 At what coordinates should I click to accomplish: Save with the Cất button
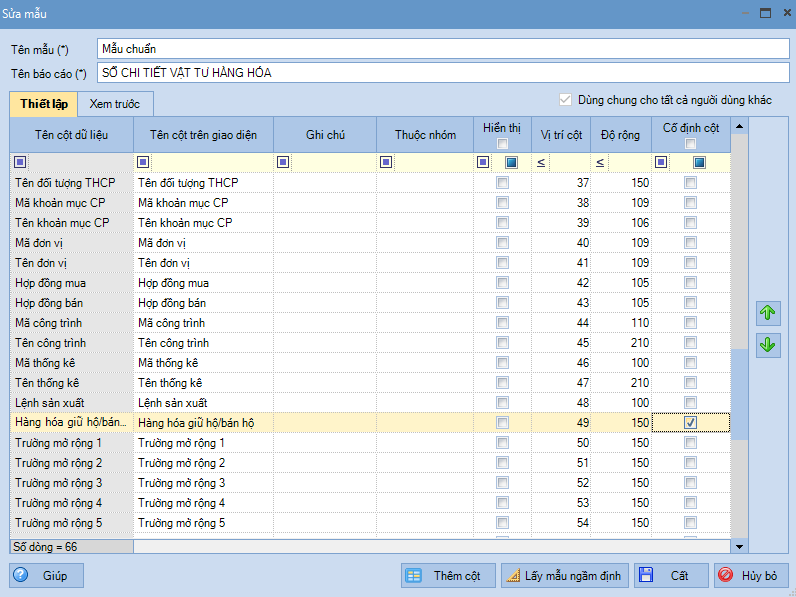tap(671, 575)
